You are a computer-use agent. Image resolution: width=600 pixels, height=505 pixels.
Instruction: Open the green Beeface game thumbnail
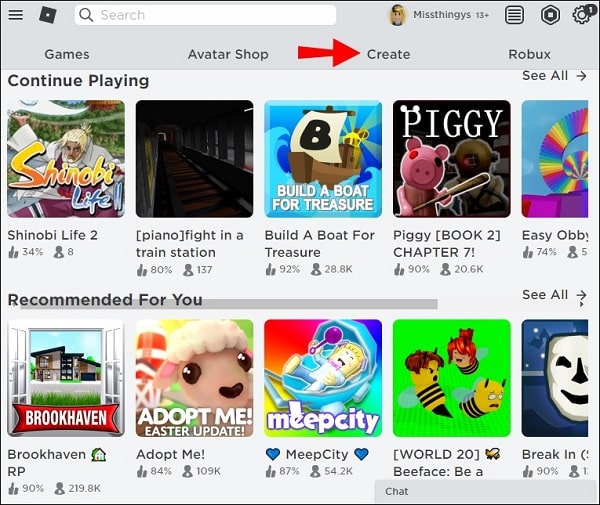(x=452, y=378)
